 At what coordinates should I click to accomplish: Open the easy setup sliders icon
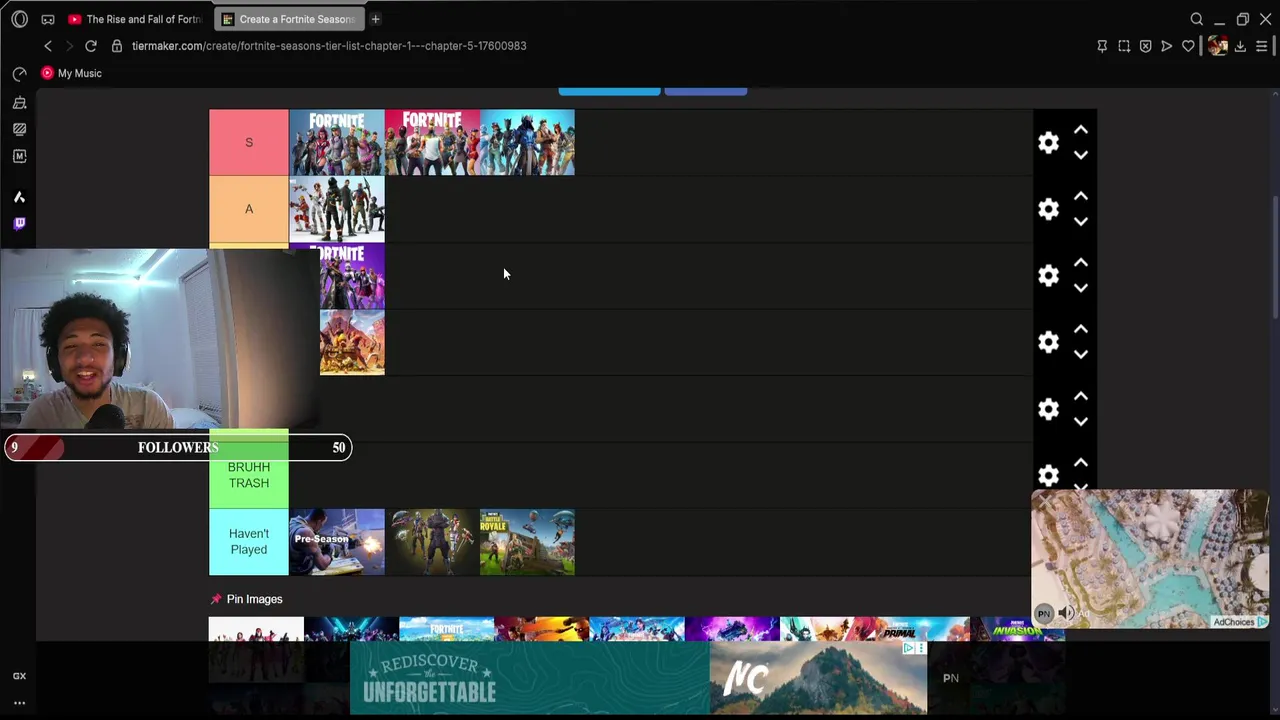[1262, 46]
